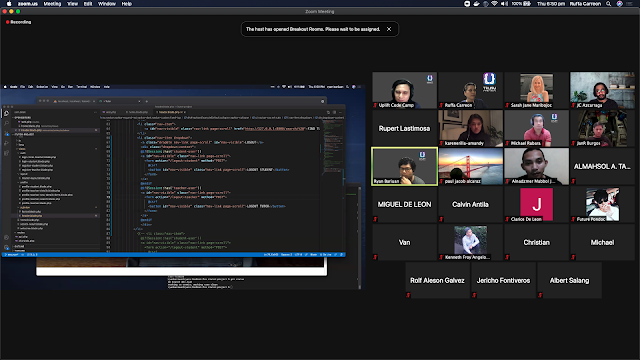
Task: Click the battery status icon
Action: [x=527, y=4]
